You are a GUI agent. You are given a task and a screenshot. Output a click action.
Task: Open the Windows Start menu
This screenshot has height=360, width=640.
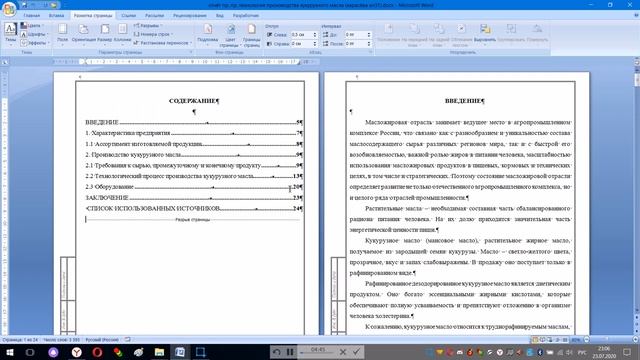9,352
